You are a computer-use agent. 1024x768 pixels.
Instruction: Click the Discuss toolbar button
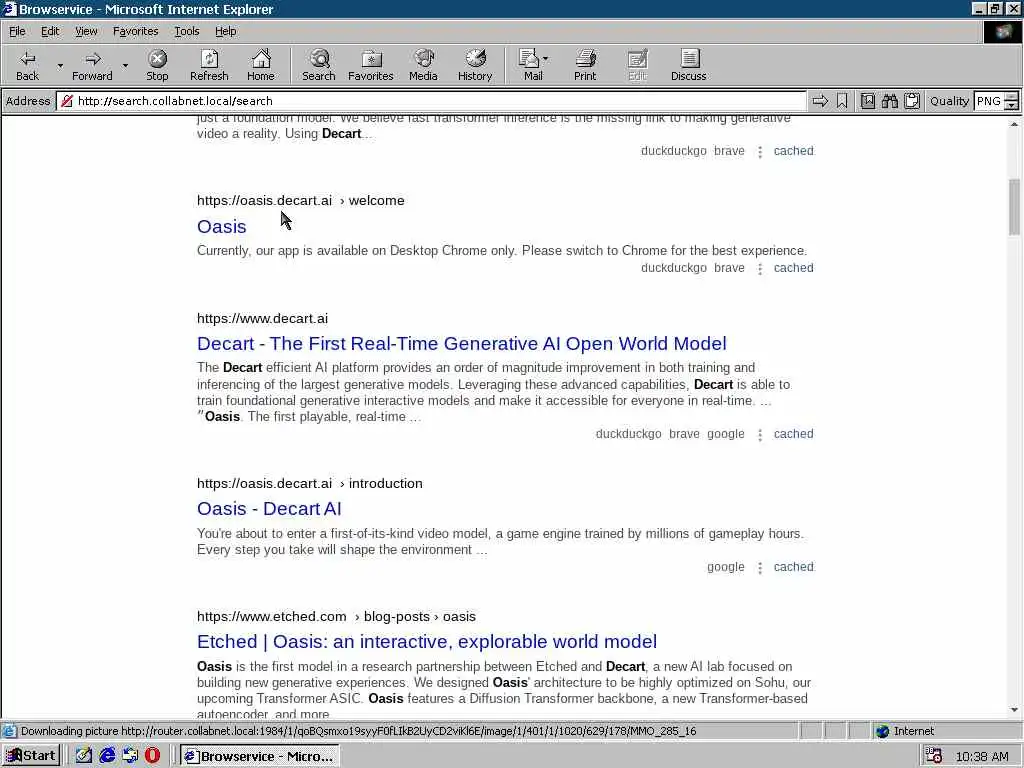tap(688, 65)
